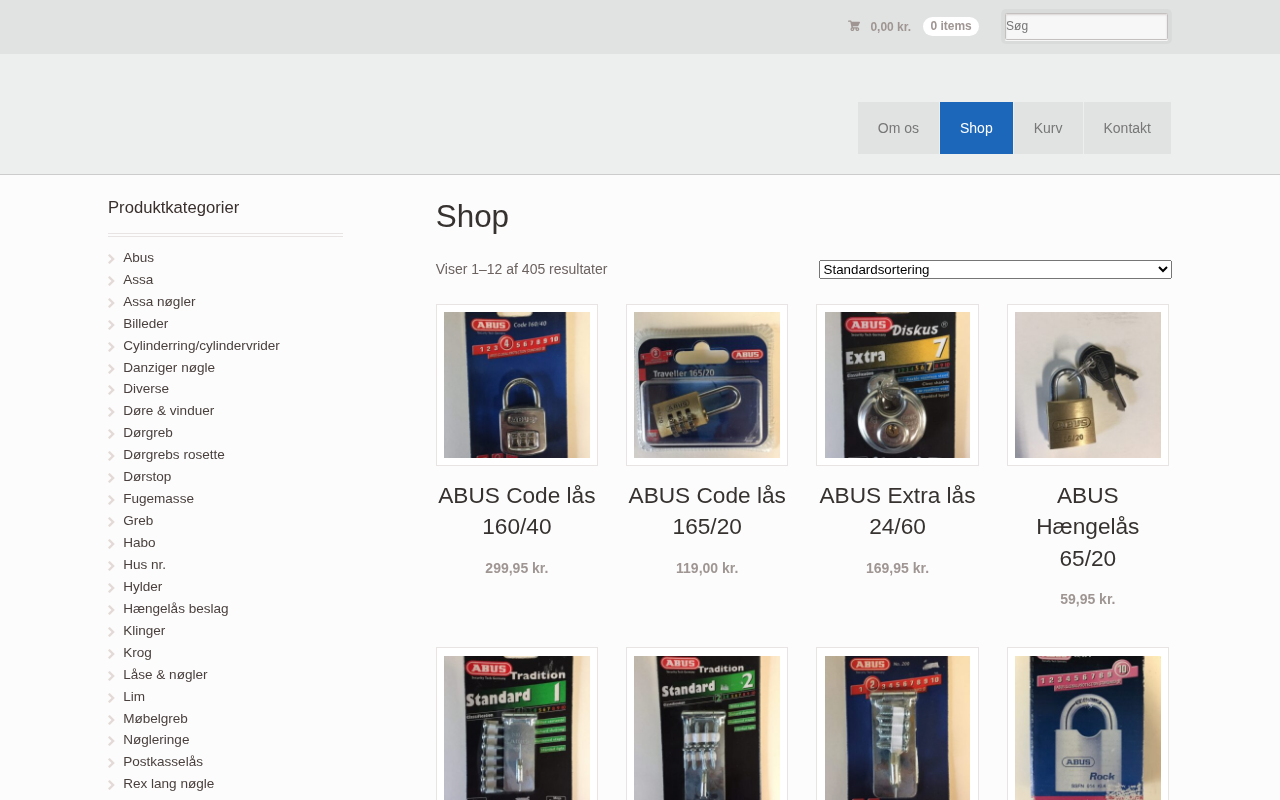View the Møbelgreb category
The height and width of the screenshot is (800, 1280).
155,719
